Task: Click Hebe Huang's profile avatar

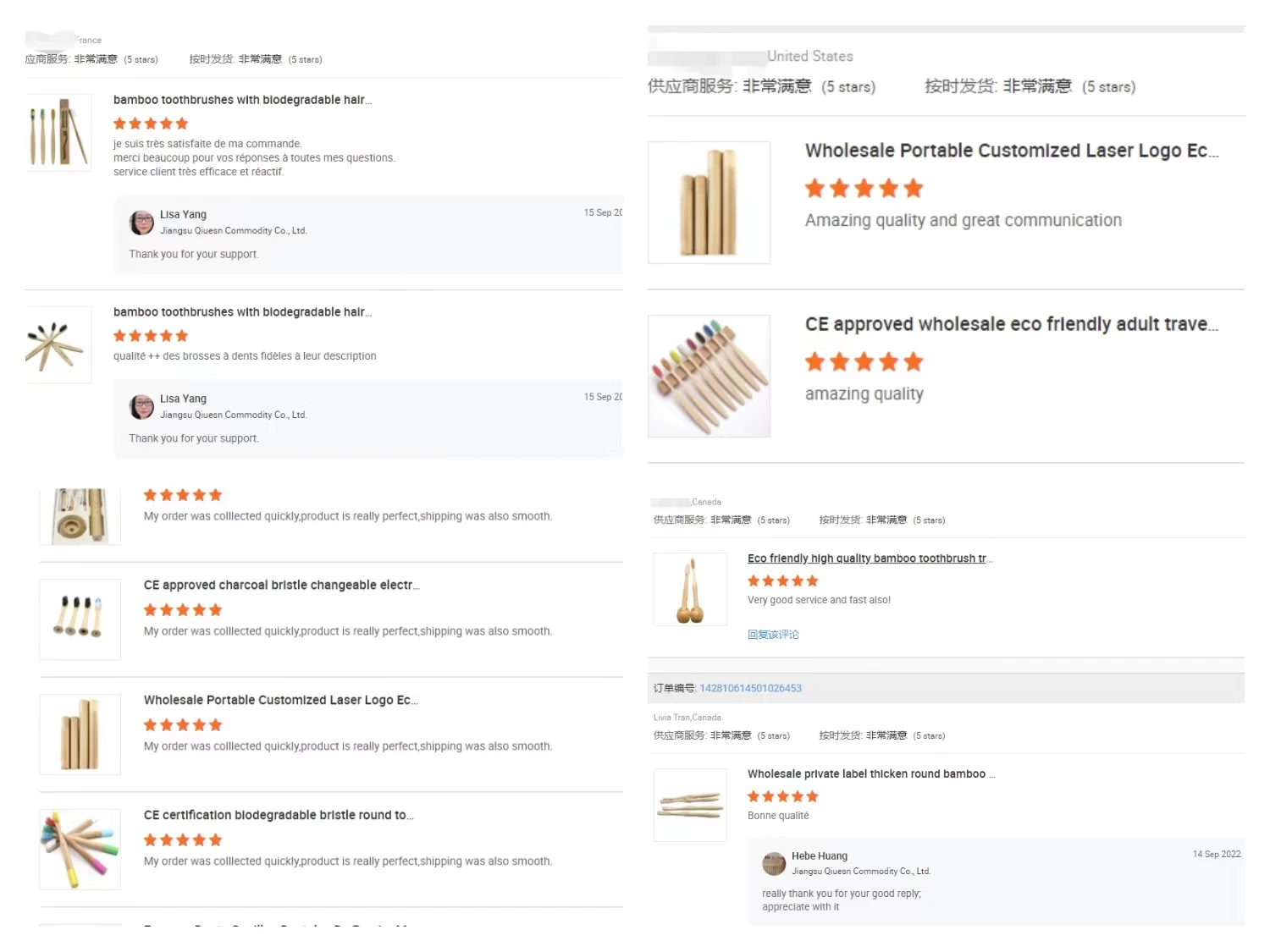Action: (x=774, y=863)
